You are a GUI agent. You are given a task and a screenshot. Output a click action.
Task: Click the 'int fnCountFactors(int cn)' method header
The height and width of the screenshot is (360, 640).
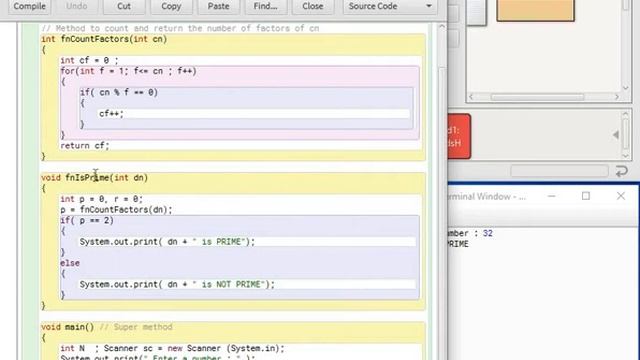tap(104, 39)
